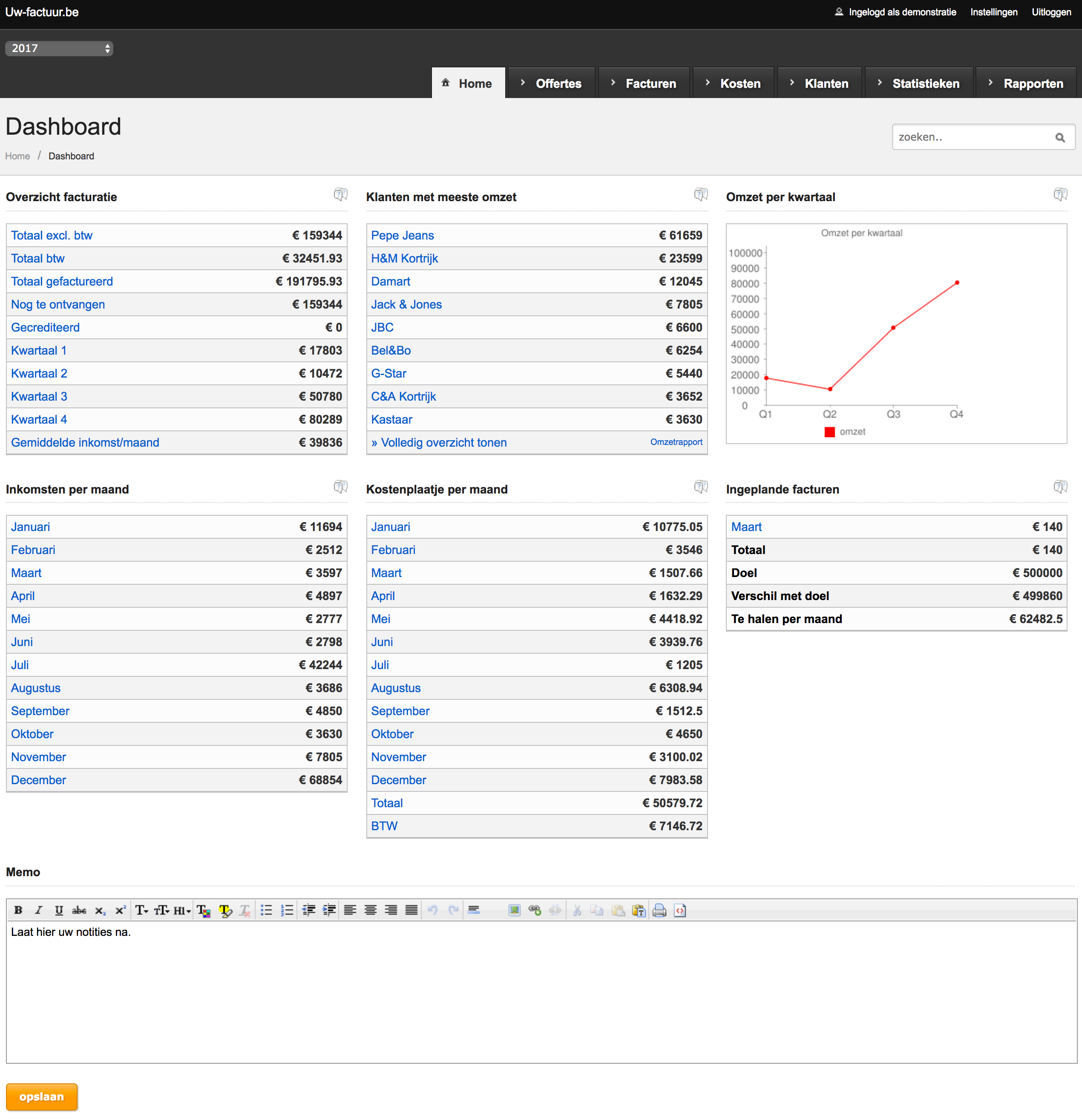The height and width of the screenshot is (1120, 1082).
Task: Open help icon for Klanten met meeste omzet
Action: point(701,195)
